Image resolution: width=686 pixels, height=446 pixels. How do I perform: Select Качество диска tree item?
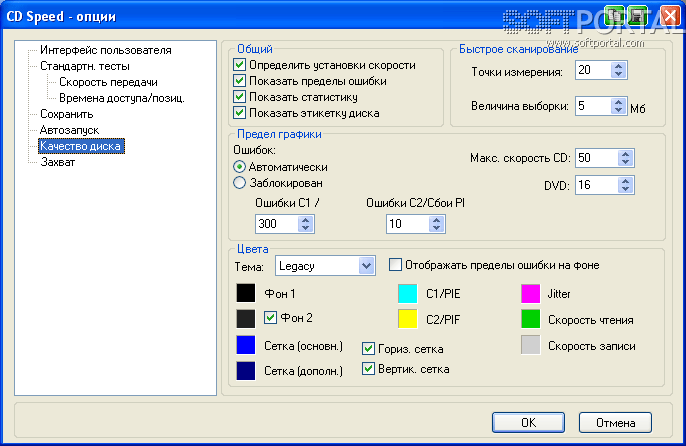coord(81,146)
